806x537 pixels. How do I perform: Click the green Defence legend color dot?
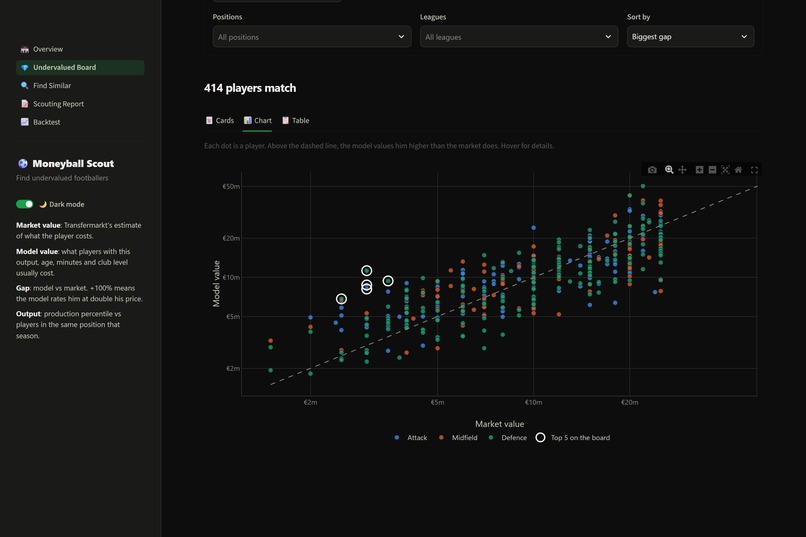(x=491, y=438)
